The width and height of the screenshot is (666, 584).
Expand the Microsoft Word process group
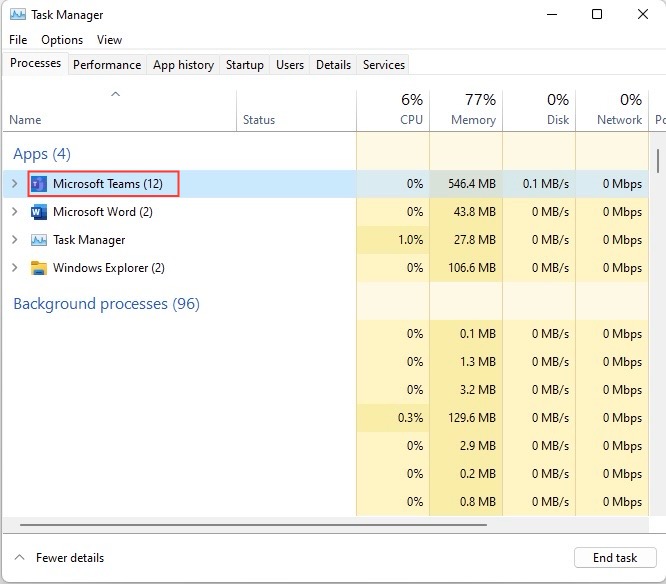click(14, 212)
